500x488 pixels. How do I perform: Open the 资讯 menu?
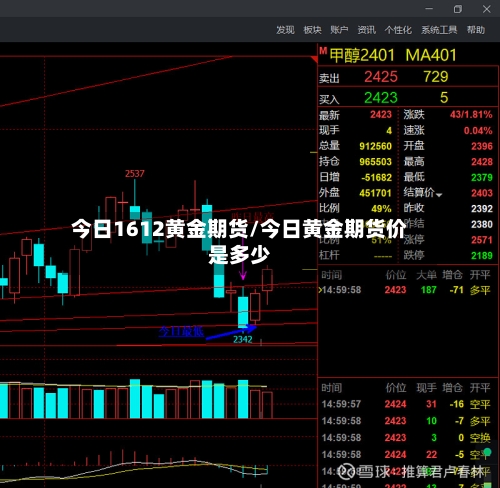367,30
